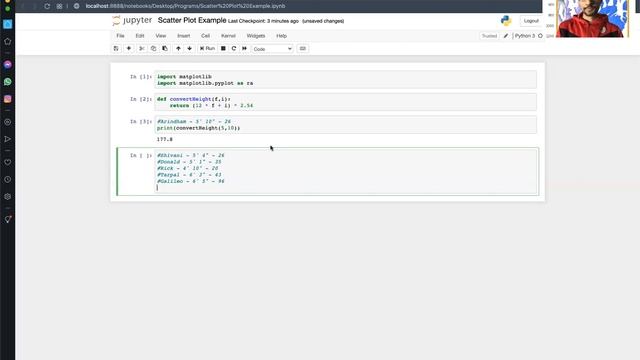The height and width of the screenshot is (360, 640).
Task: Open the command palette keyboard icon
Action: pos(302,49)
